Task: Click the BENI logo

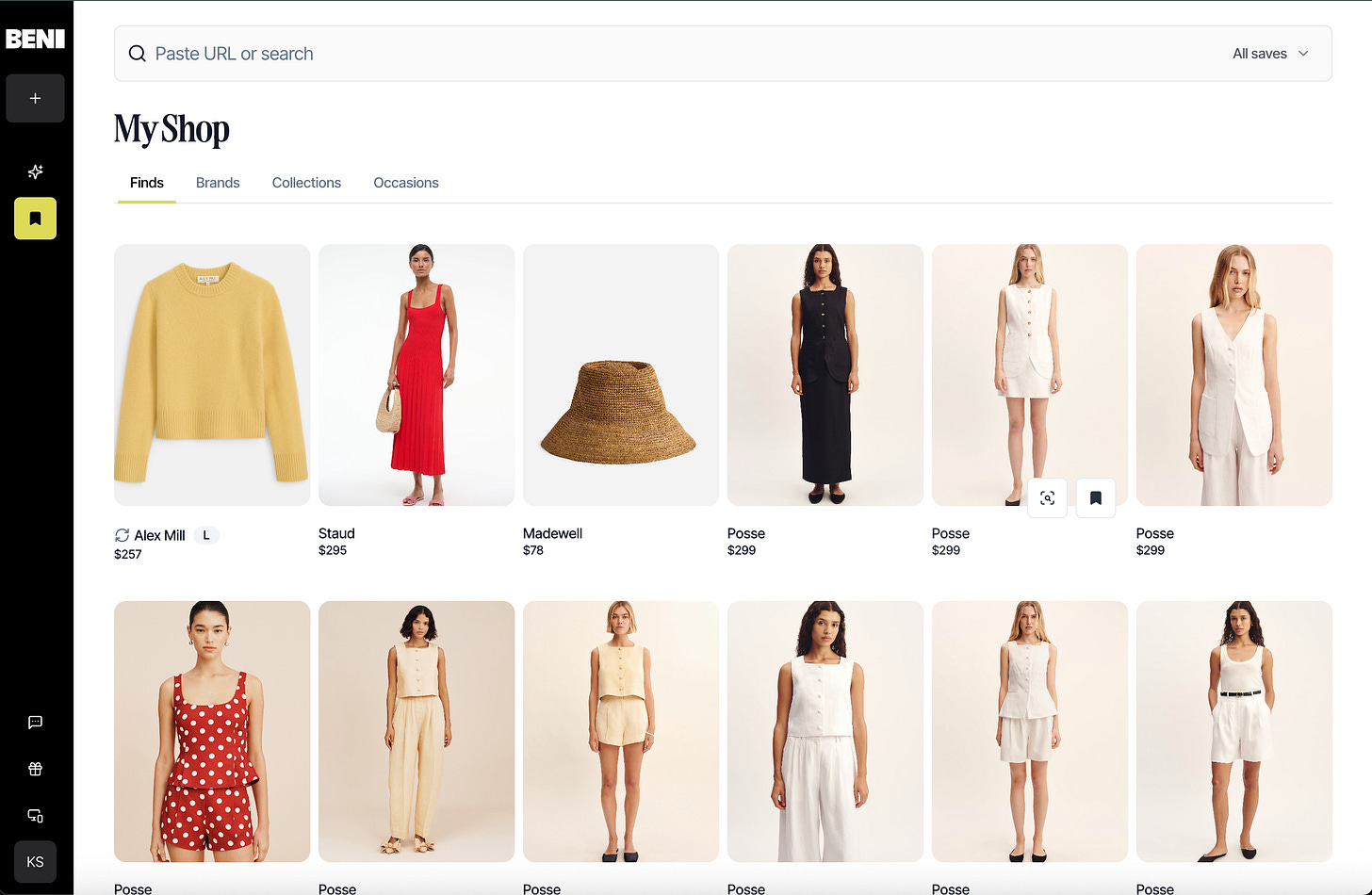Action: tap(35, 39)
